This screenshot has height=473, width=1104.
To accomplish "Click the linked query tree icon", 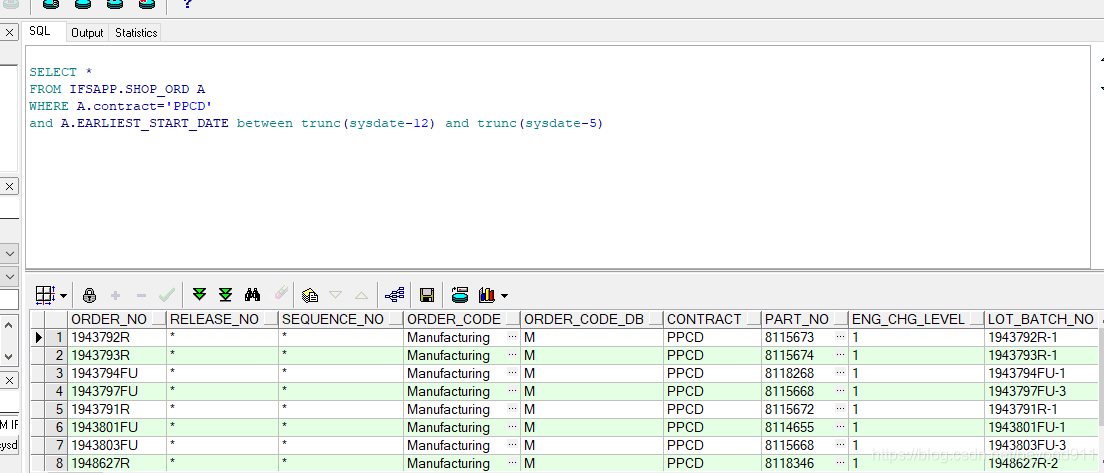I will click(x=395, y=295).
